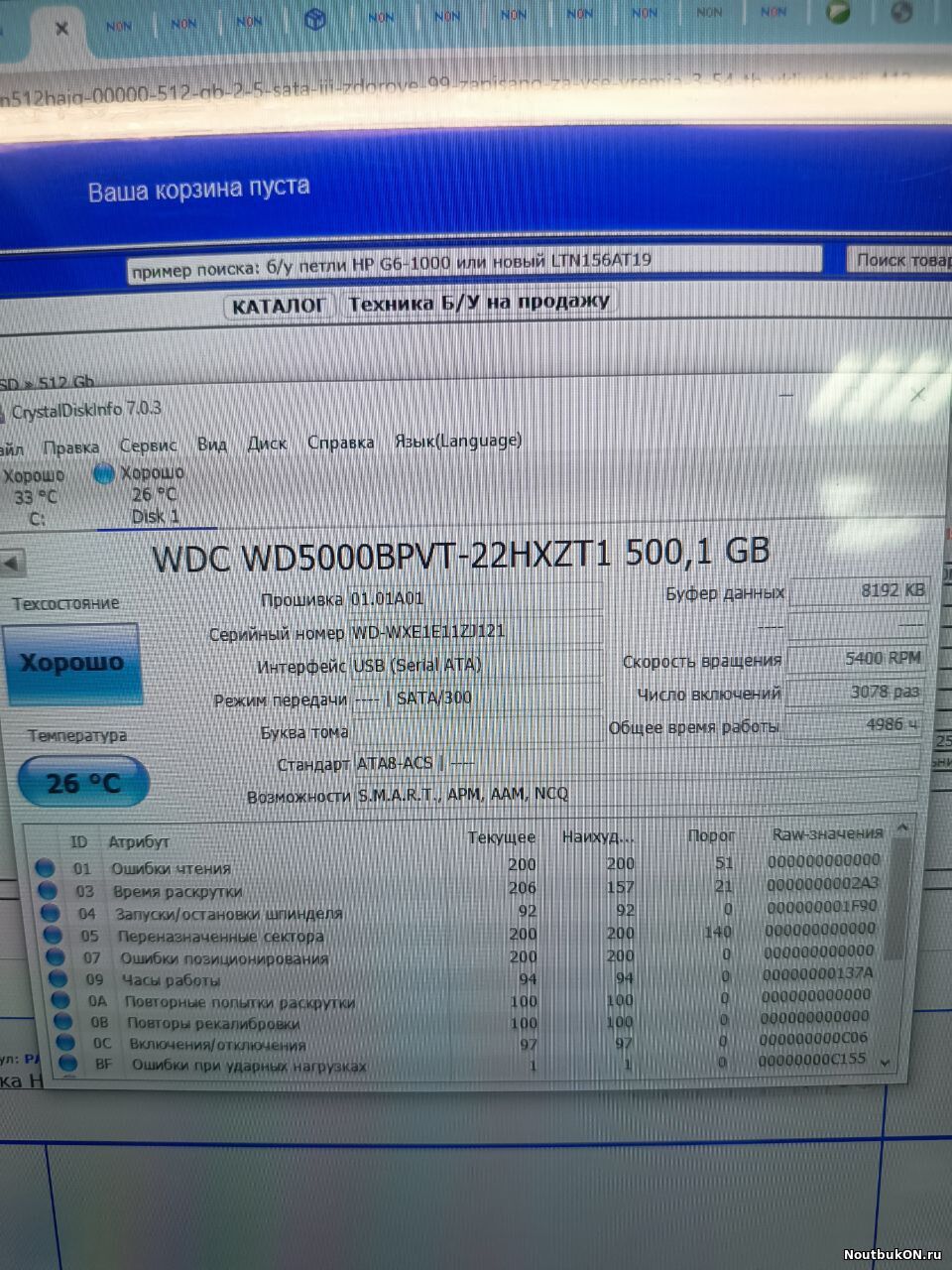Click the blue status circle for Disk 1
This screenshot has width=952, height=1270.
(104, 474)
